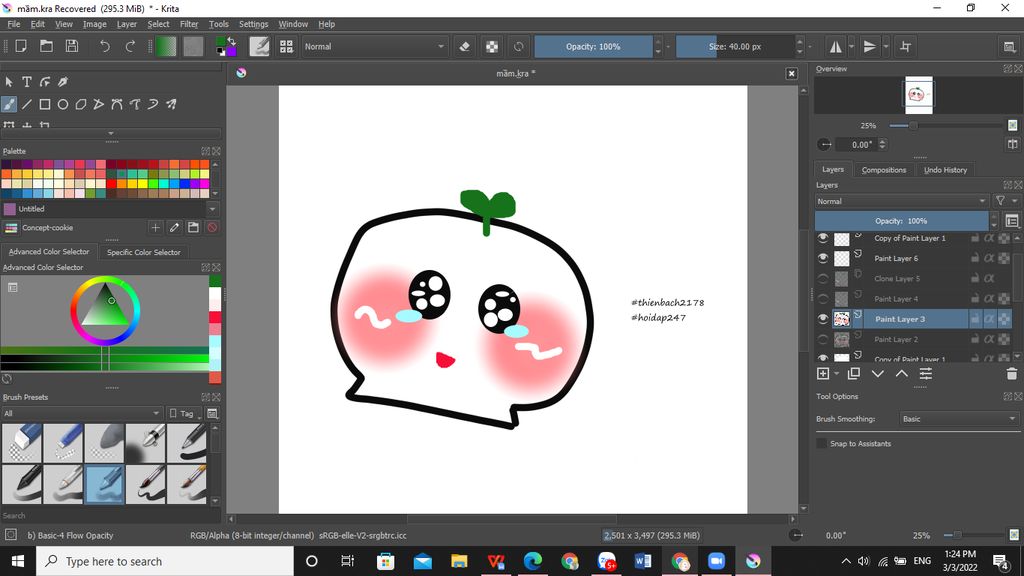The height and width of the screenshot is (576, 1024).
Task: Open the brush blending mode dropdown
Action: click(x=374, y=46)
